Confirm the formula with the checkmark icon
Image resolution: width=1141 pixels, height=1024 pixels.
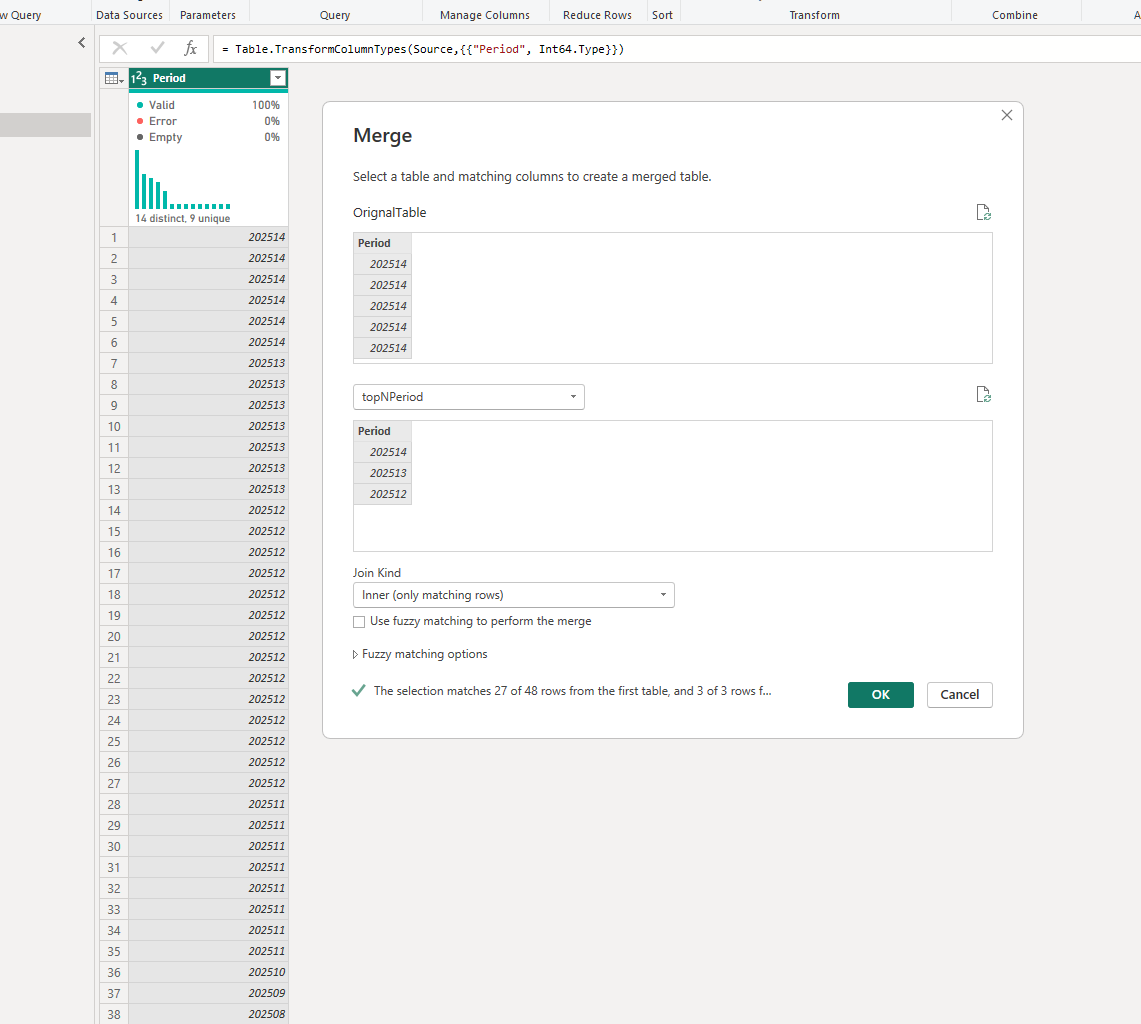click(157, 48)
